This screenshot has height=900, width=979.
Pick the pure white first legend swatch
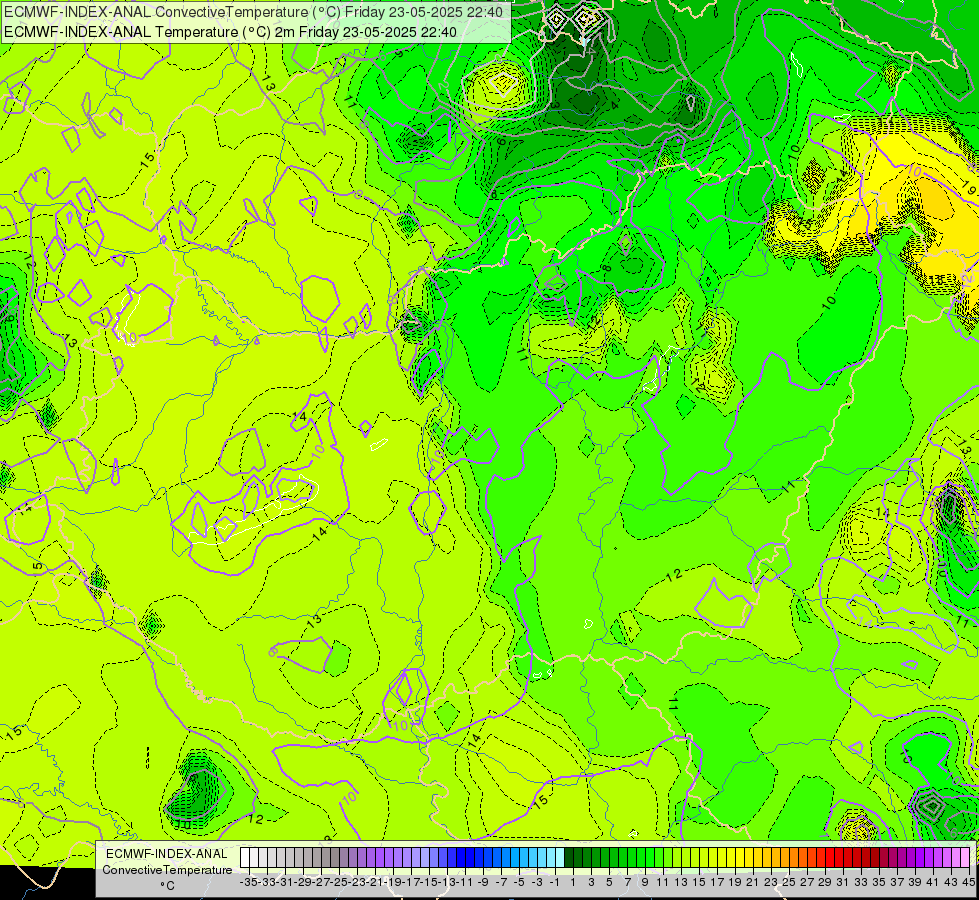tap(245, 858)
